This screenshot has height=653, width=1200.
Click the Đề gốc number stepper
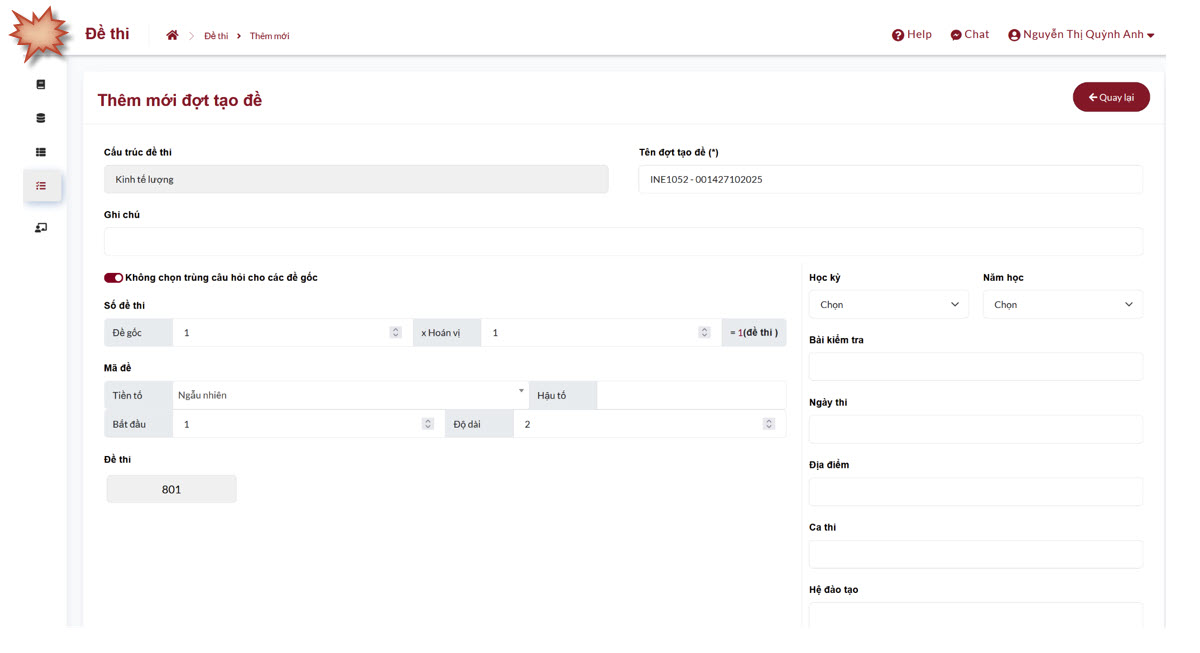tap(395, 333)
